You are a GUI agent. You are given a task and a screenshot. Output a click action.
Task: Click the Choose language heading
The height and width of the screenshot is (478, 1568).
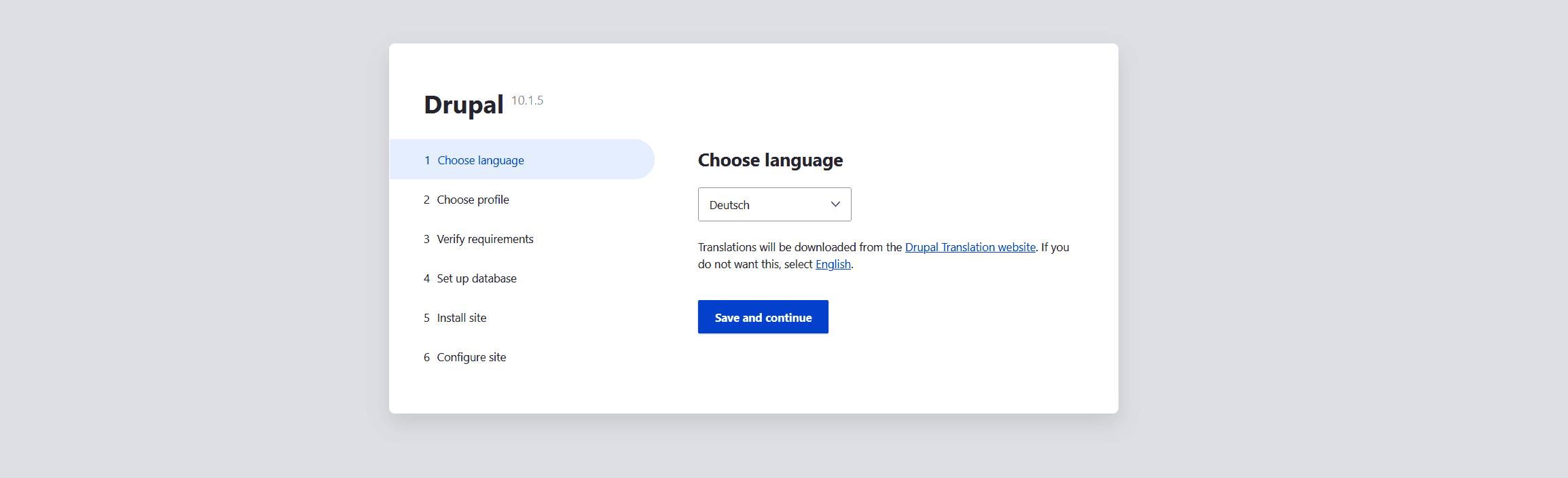(x=770, y=160)
